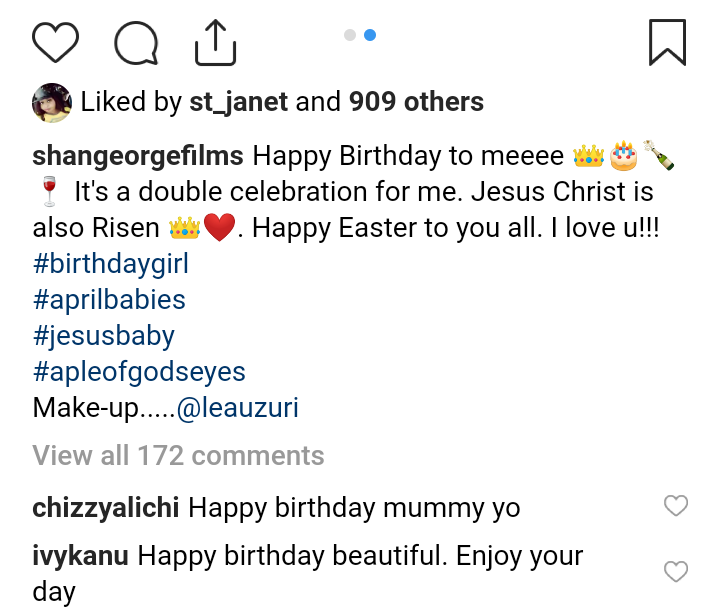
Task: Expand View all 172 comments
Action: [178, 456]
